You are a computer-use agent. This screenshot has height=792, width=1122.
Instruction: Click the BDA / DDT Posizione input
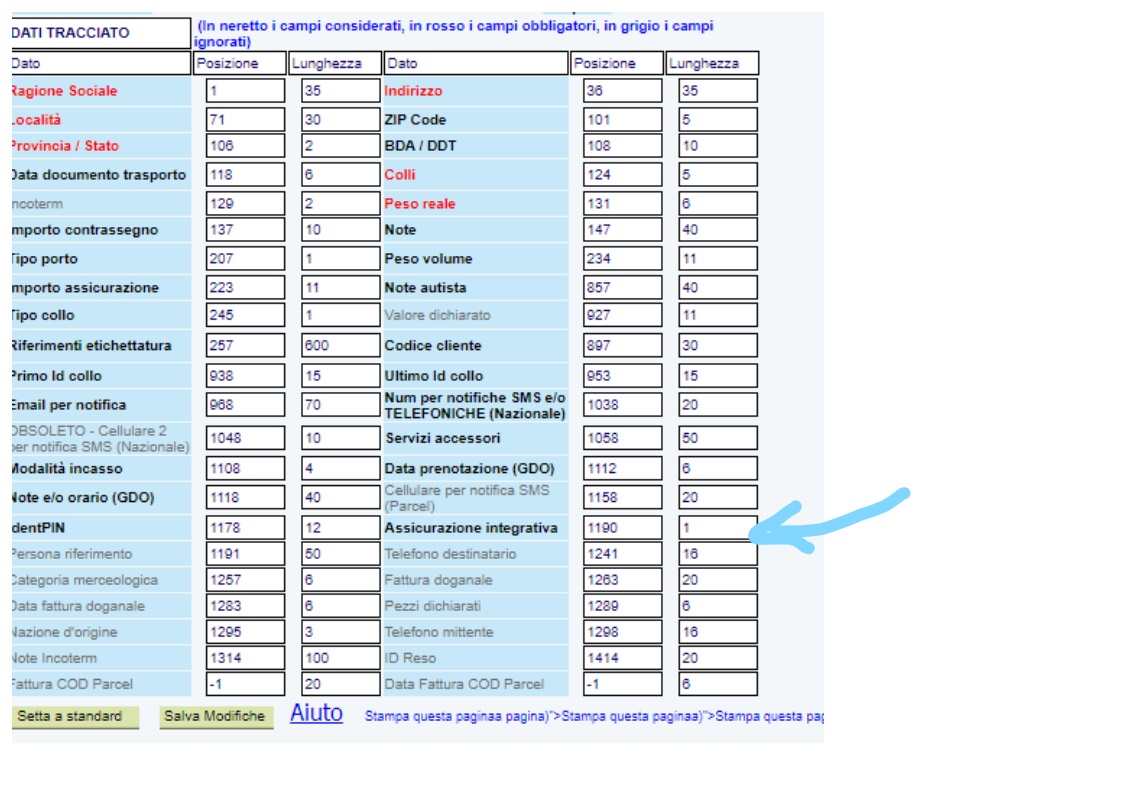tap(623, 146)
